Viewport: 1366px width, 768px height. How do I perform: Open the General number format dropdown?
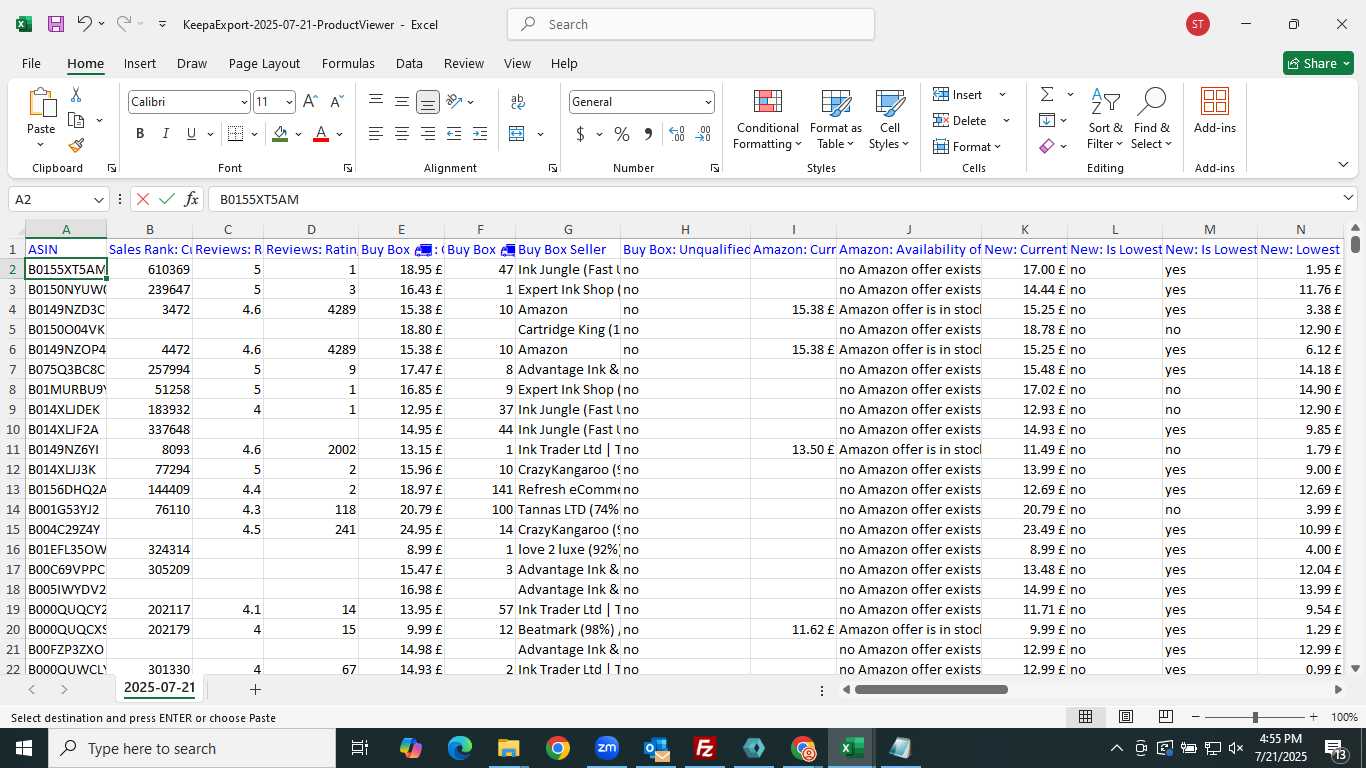tap(708, 102)
